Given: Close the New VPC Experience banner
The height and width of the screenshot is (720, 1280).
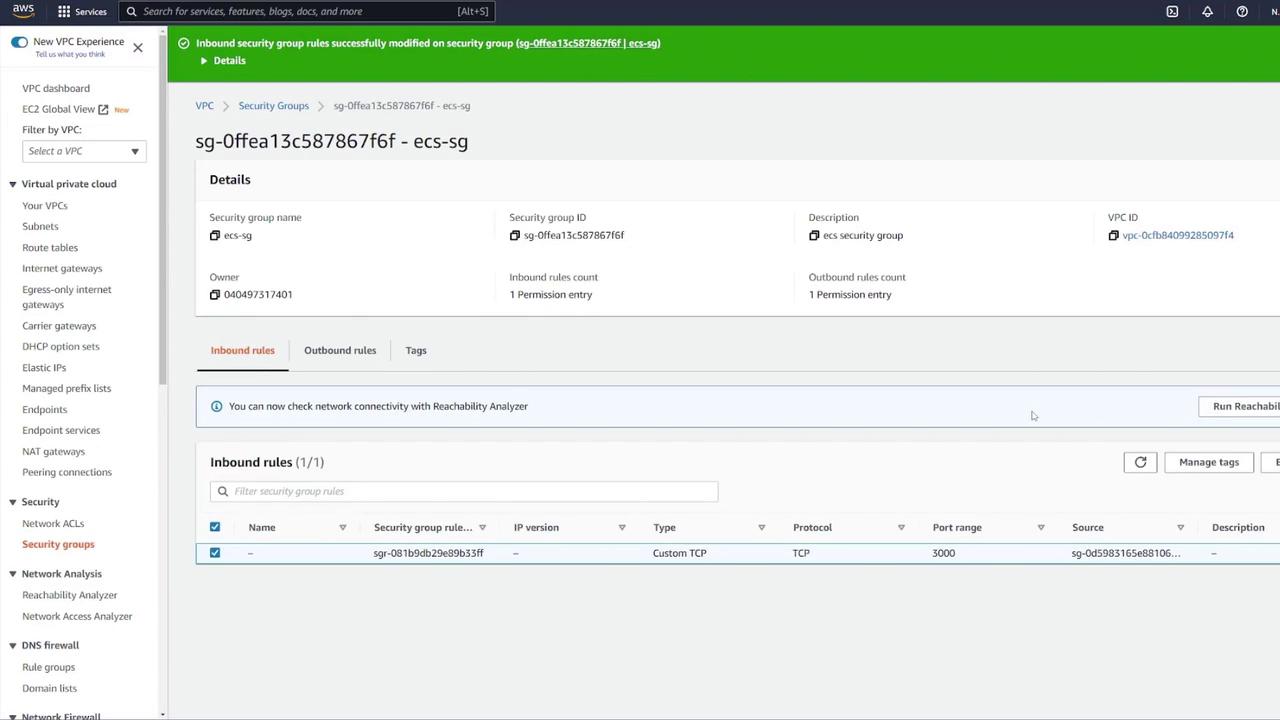Looking at the screenshot, I should 138,47.
